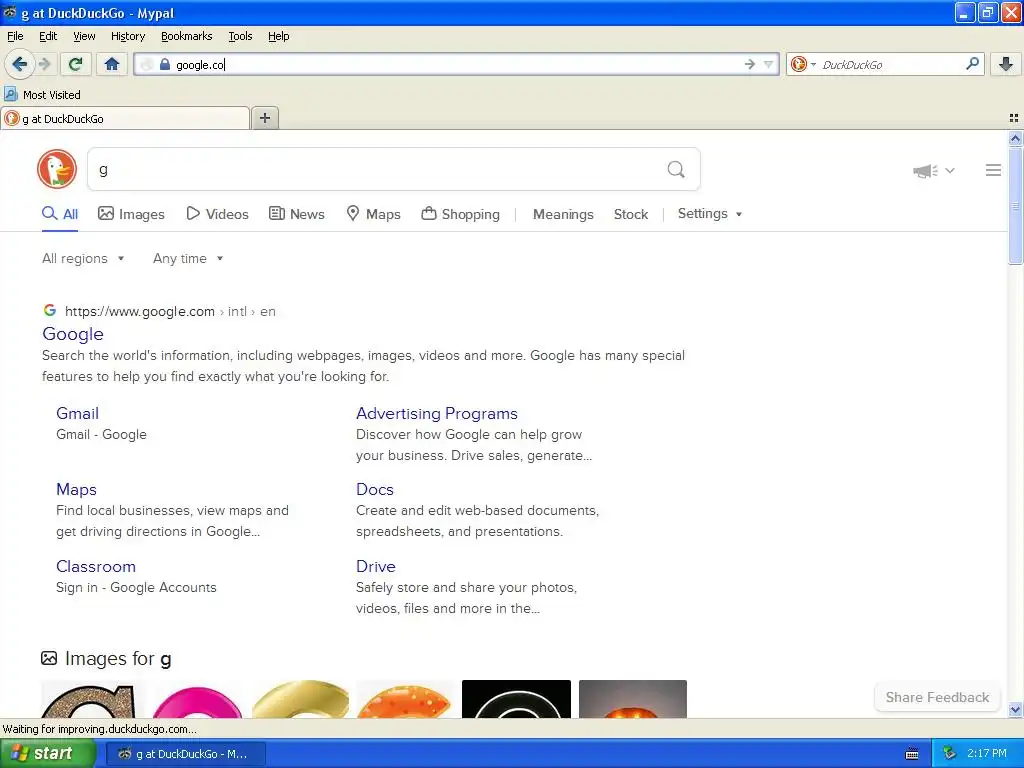Click the 2:17 PM clock
The image size is (1024, 768).
(x=987, y=754)
